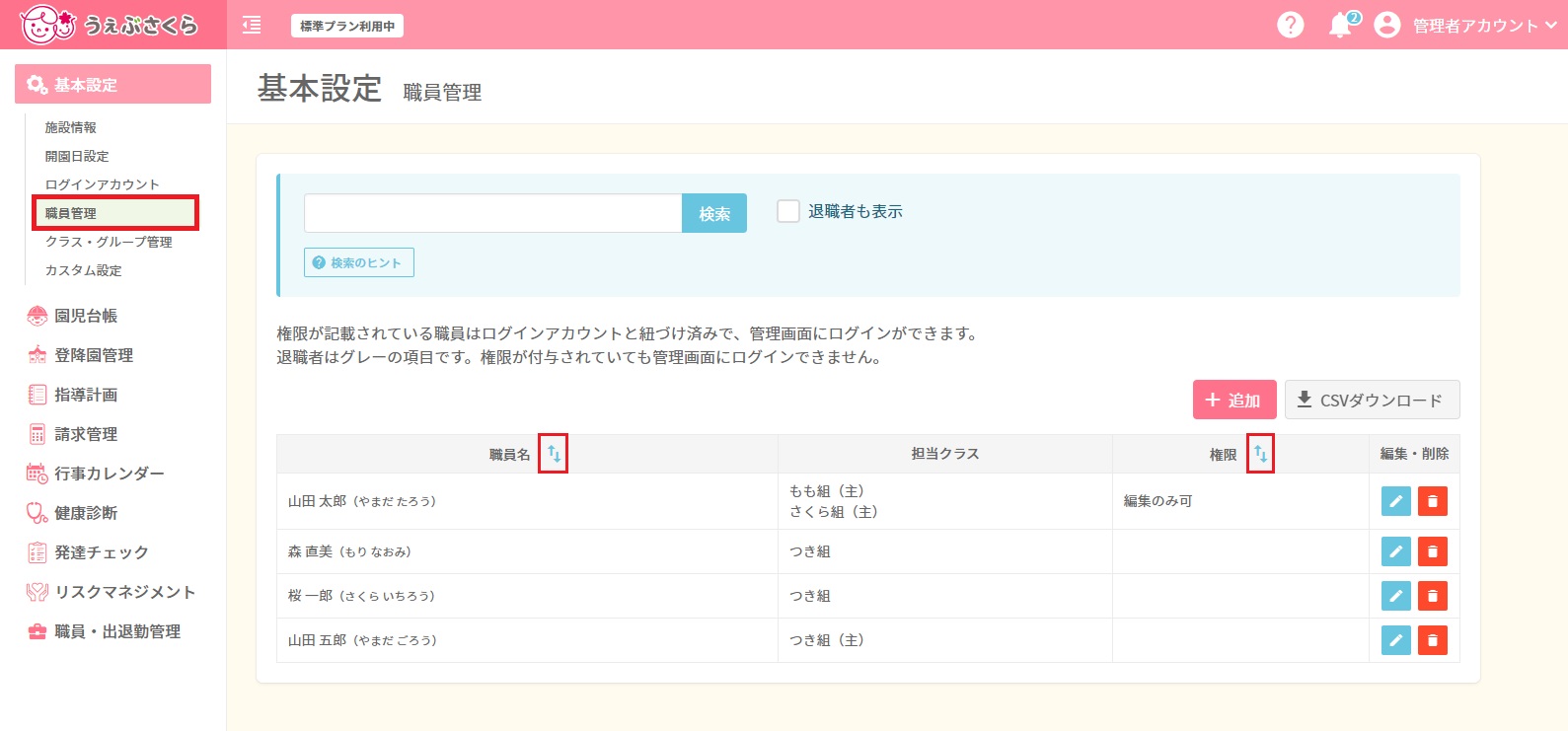Delete 森 直美 with trash icon

[x=1432, y=551]
